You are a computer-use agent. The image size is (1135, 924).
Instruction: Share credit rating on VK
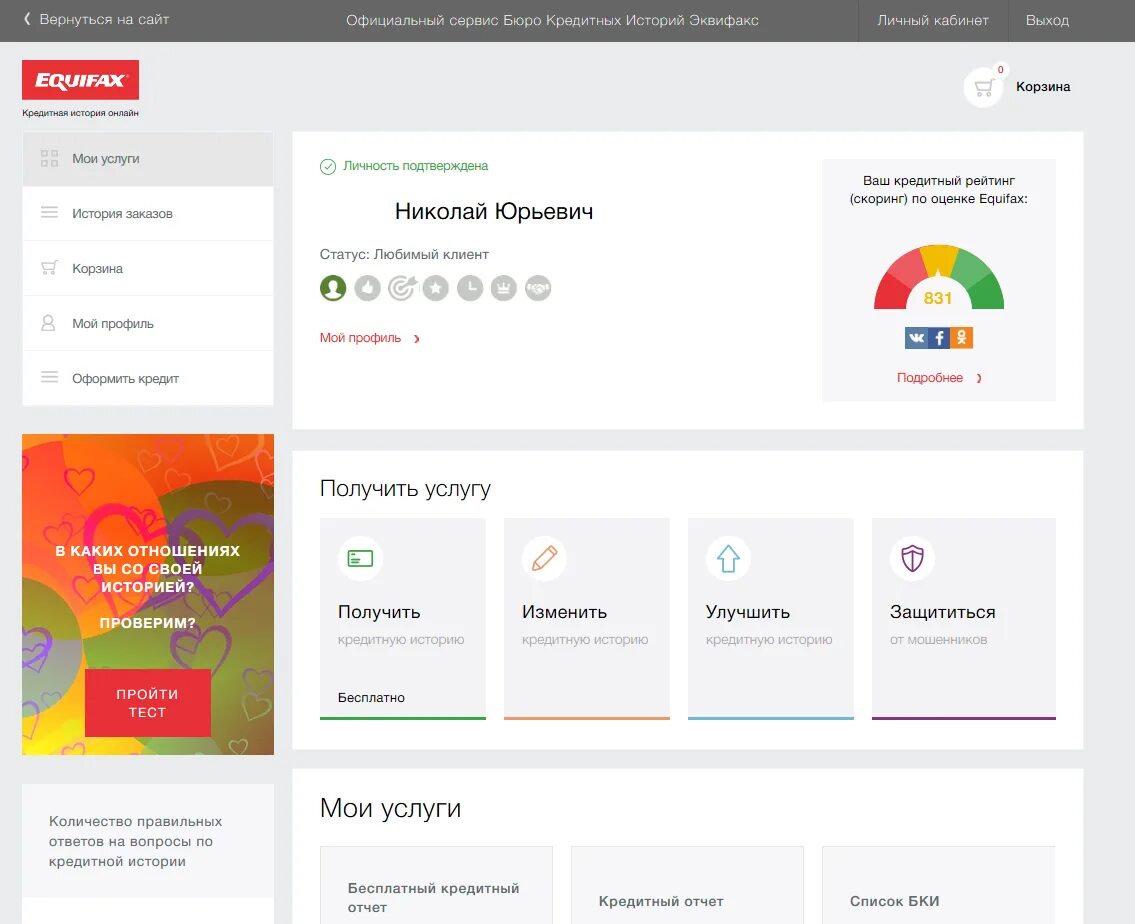[915, 337]
